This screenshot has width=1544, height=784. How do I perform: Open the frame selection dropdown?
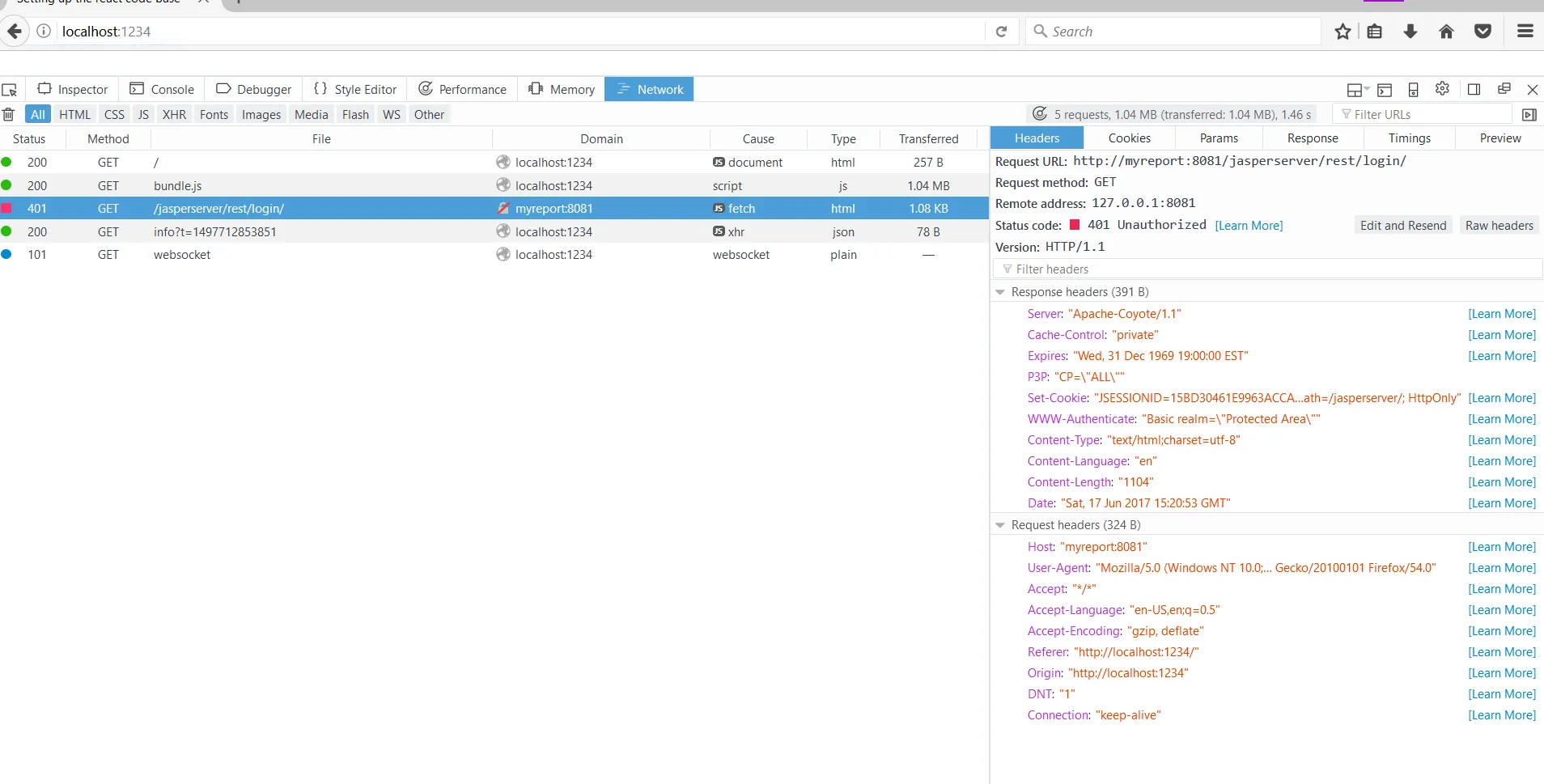pos(1357,90)
